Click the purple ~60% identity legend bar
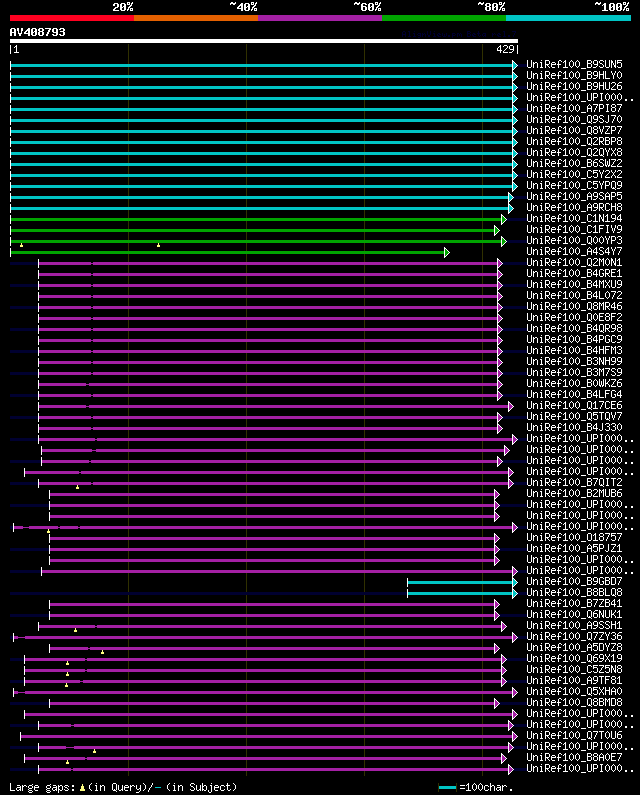640x795 pixels. (x=320, y=18)
